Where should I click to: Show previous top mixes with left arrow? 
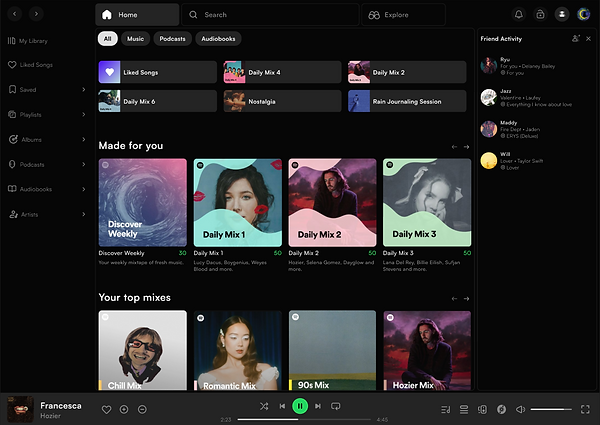454,299
